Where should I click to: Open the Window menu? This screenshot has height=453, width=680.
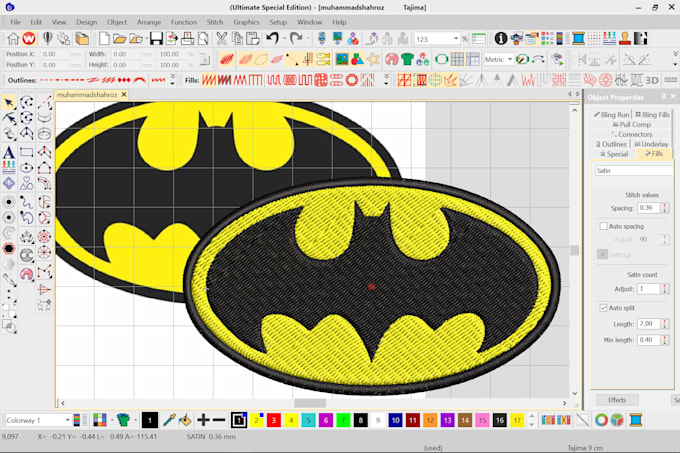[x=309, y=22]
